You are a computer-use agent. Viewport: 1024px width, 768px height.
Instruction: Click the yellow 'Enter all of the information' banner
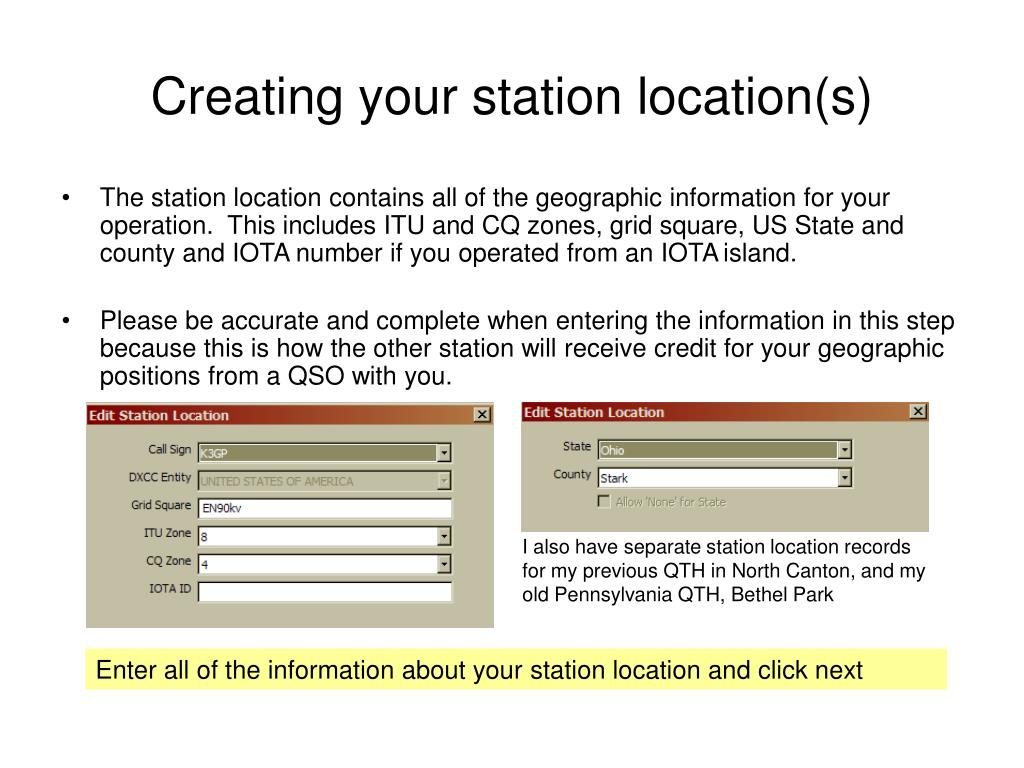click(516, 669)
